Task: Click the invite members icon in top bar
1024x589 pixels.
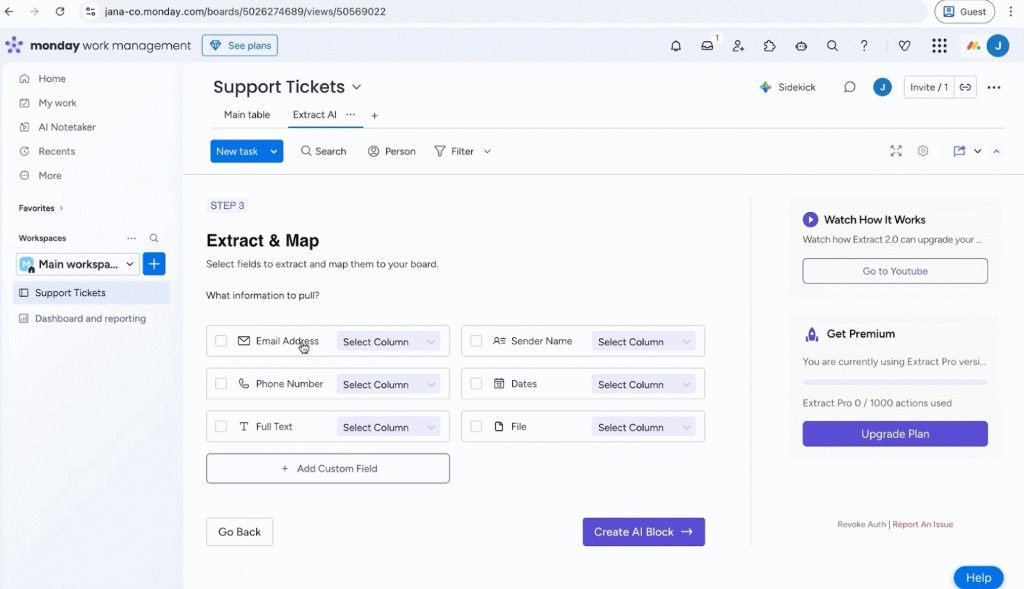Action: 738,46
